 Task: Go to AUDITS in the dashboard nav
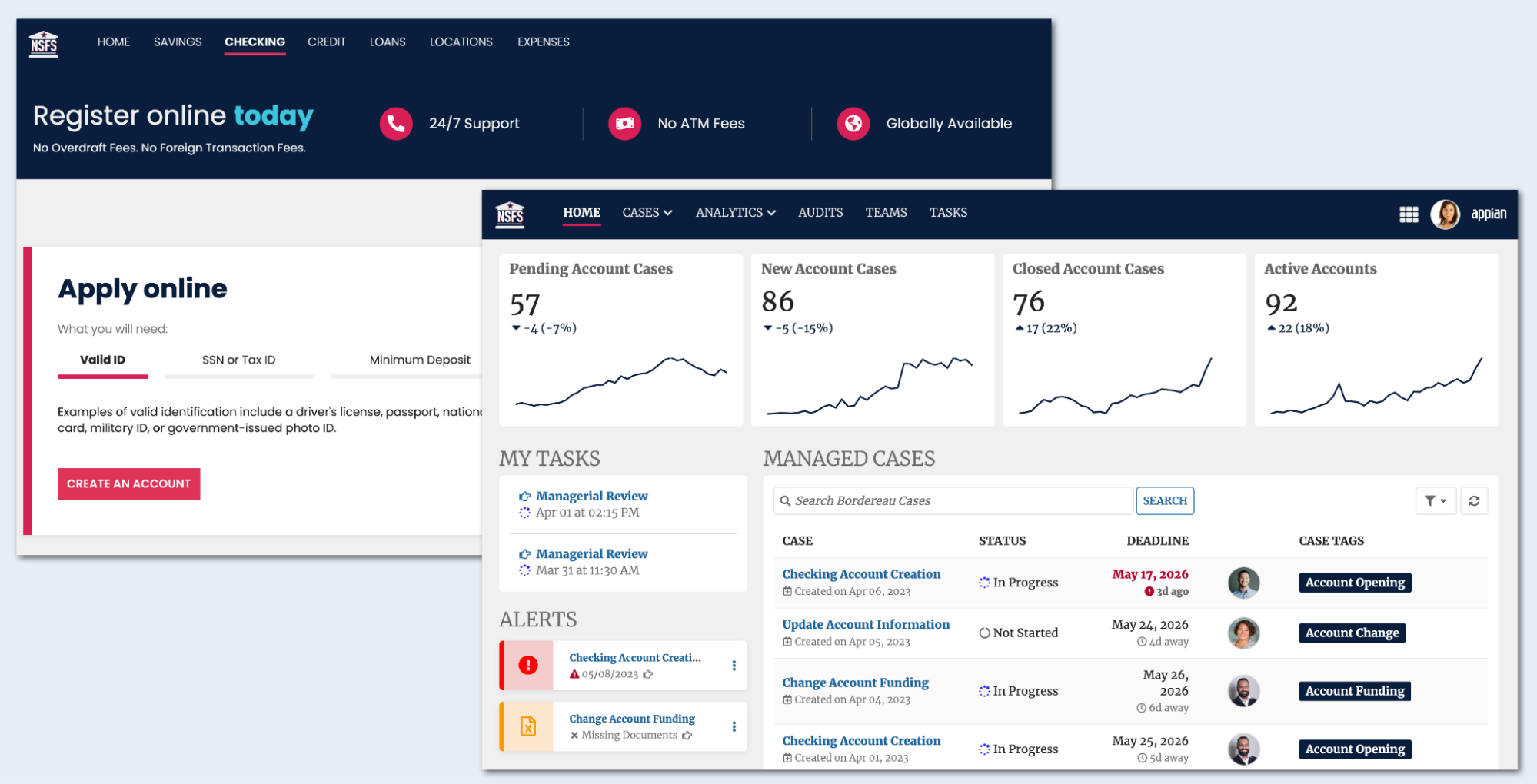click(820, 213)
